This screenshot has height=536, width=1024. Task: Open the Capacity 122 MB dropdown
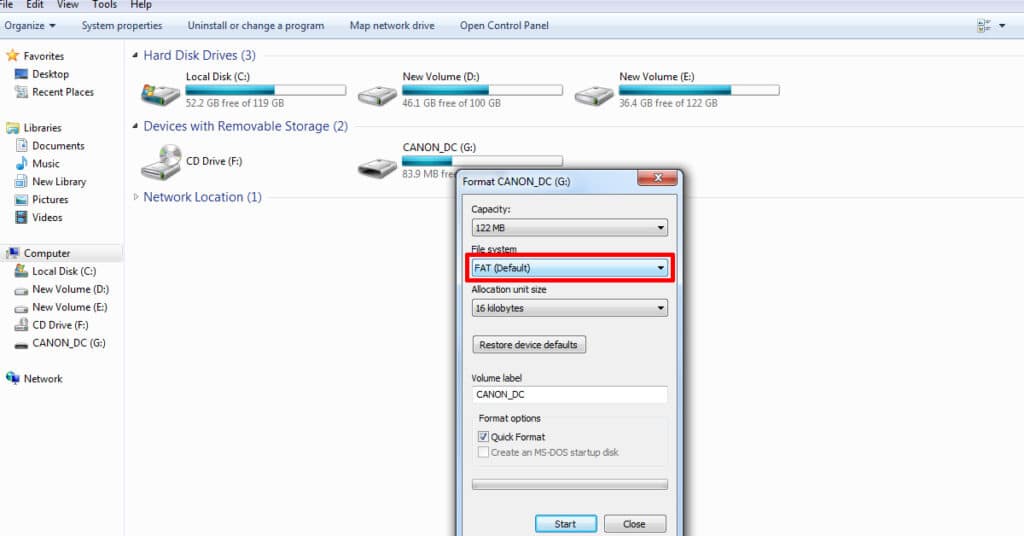[569, 227]
